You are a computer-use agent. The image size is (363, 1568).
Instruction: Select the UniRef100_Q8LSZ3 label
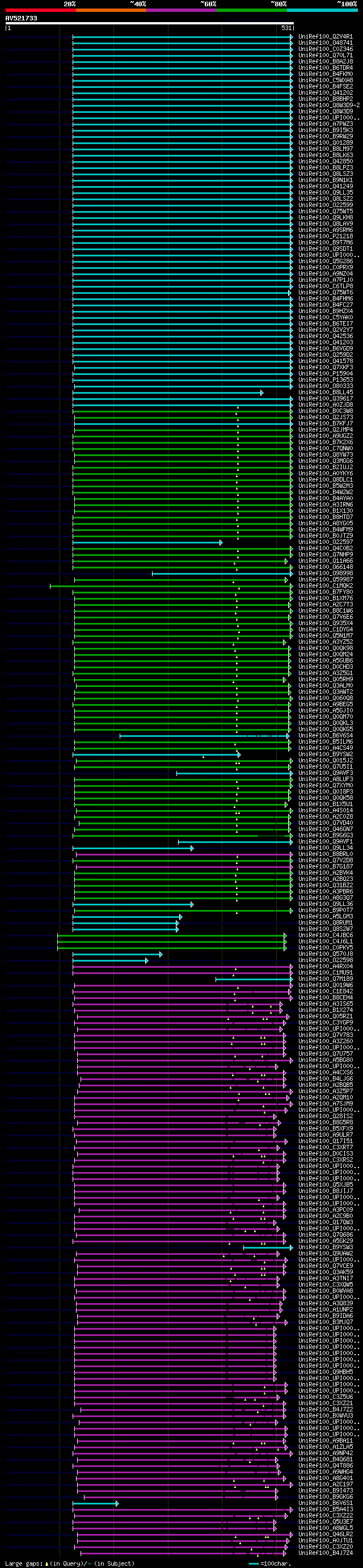[x=325, y=174]
